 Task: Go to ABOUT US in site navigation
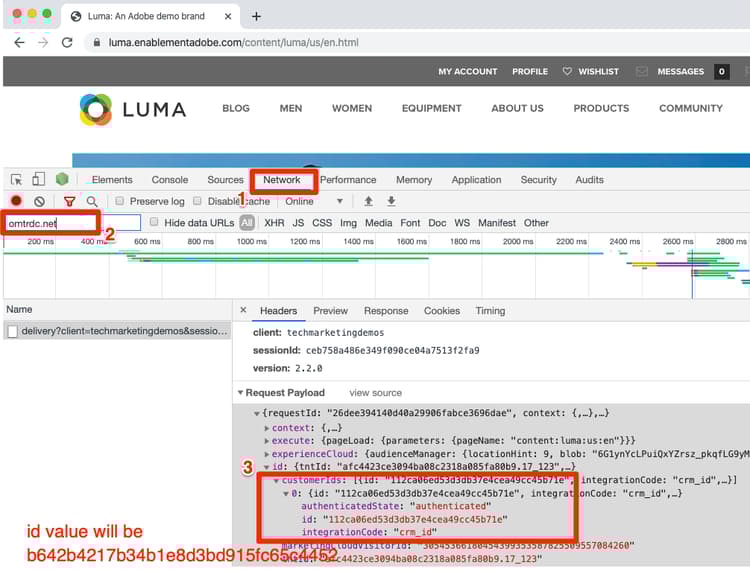pos(518,108)
